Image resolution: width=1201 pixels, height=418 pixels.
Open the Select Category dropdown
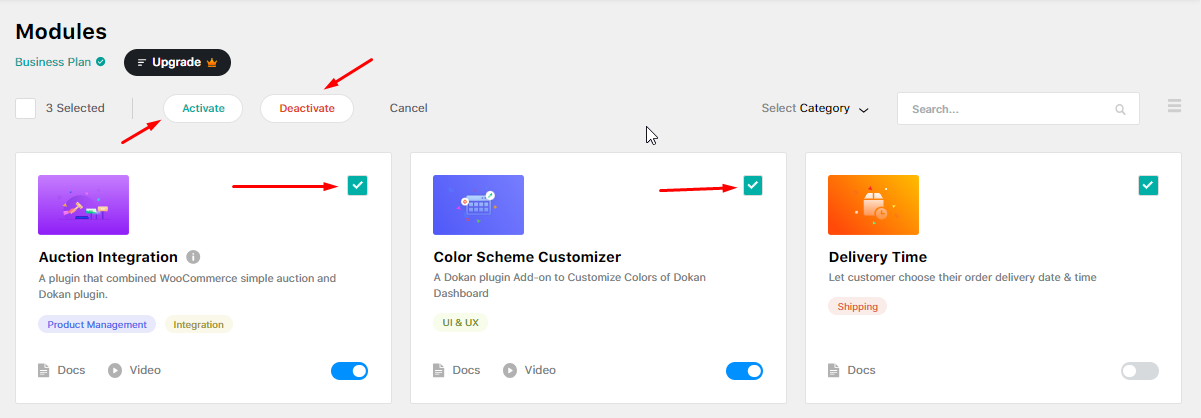click(815, 108)
